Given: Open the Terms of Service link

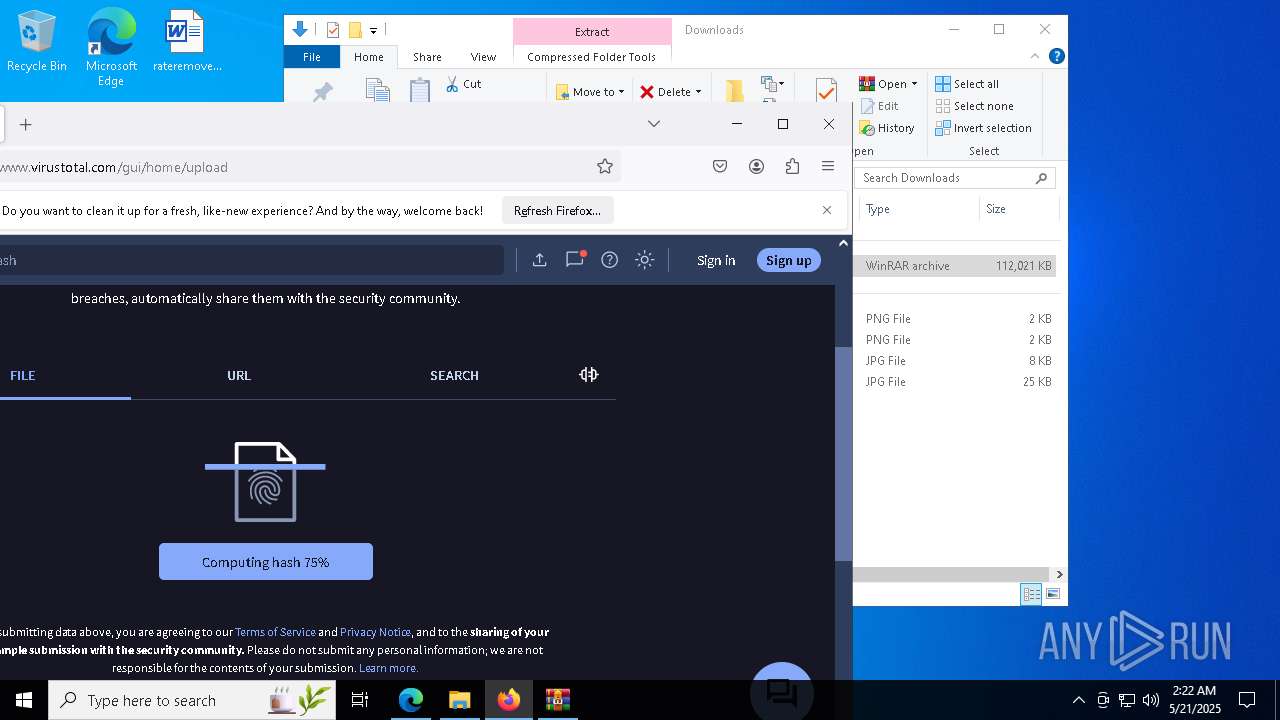Looking at the screenshot, I should click(x=275, y=632).
